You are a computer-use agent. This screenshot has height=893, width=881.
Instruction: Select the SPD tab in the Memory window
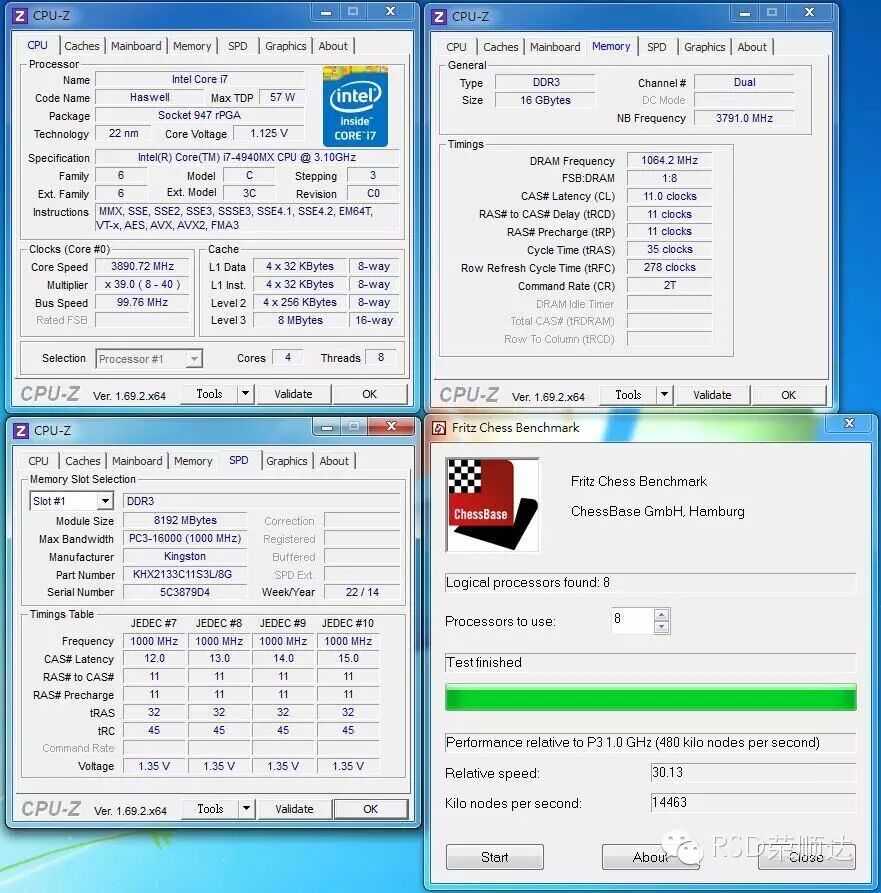tap(657, 47)
